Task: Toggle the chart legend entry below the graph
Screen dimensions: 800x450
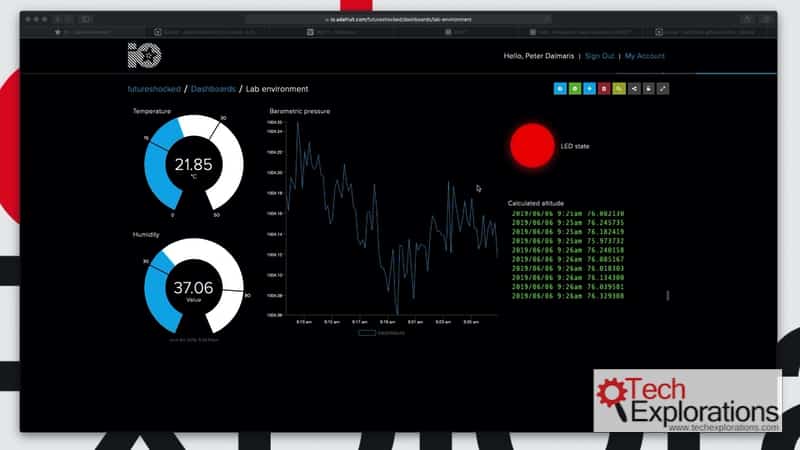Action: pos(382,333)
